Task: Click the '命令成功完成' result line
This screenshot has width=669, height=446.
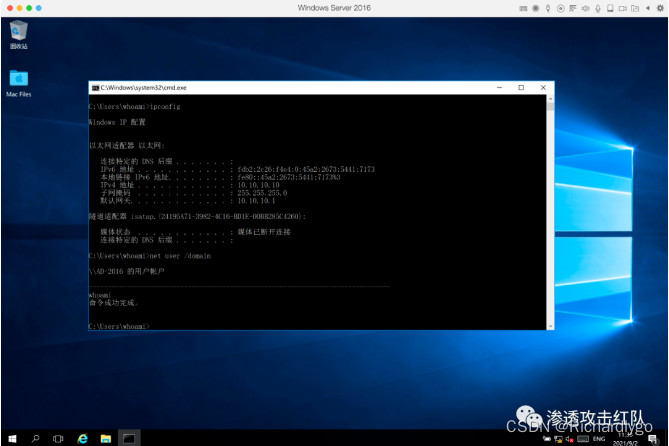Action: 114,303
